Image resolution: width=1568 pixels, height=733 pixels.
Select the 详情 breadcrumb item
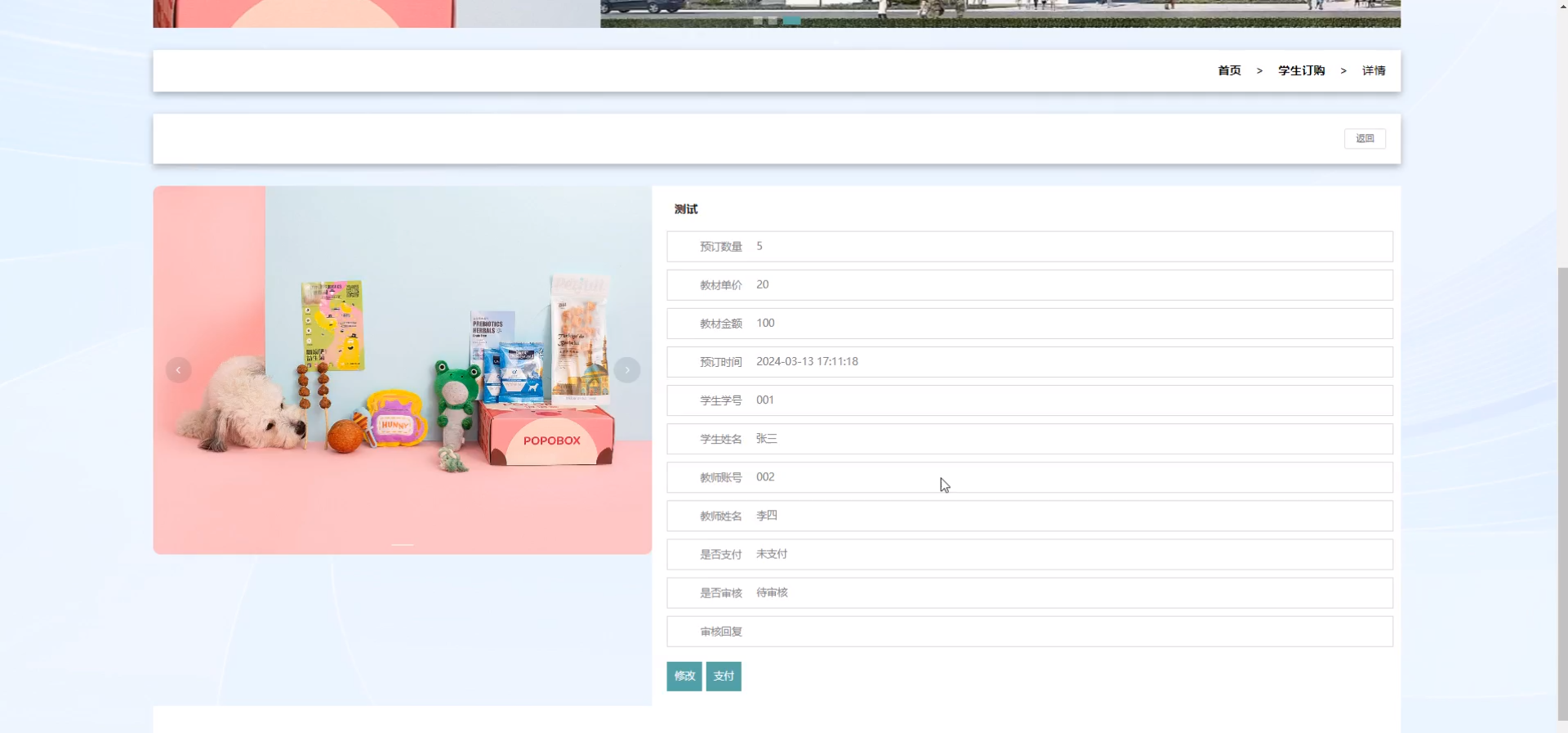coord(1374,71)
